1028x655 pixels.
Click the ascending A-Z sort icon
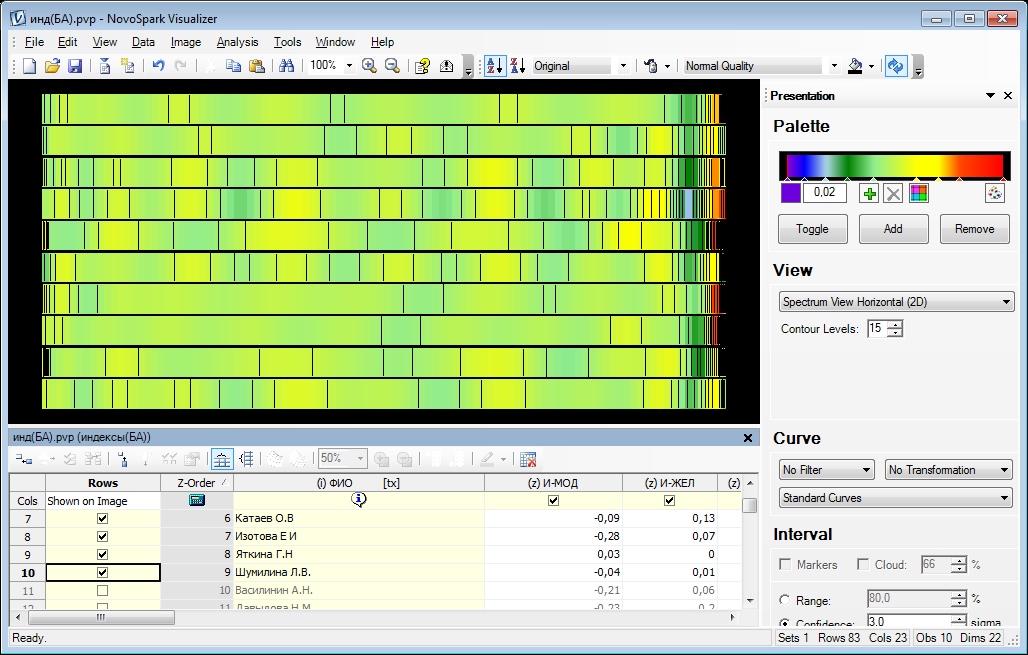coord(495,66)
